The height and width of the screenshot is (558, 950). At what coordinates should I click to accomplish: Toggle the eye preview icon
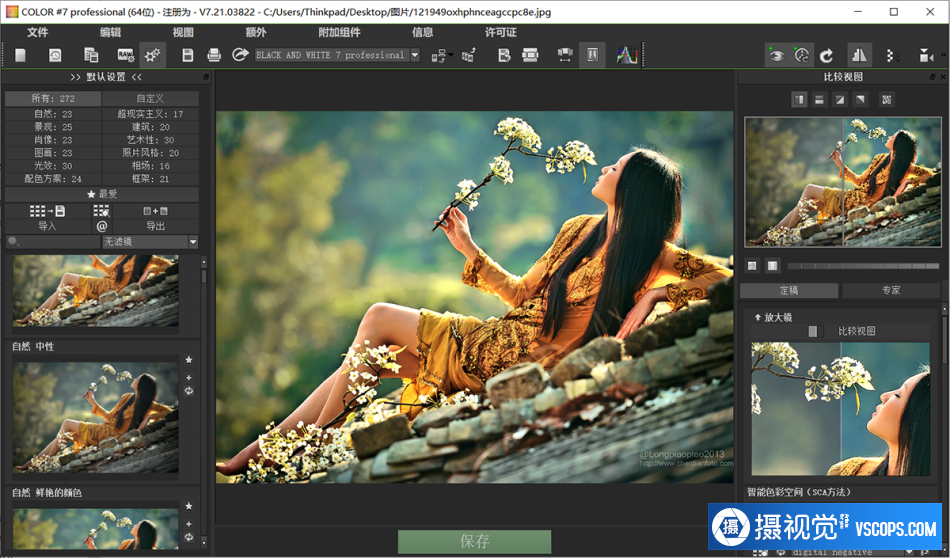pos(776,55)
